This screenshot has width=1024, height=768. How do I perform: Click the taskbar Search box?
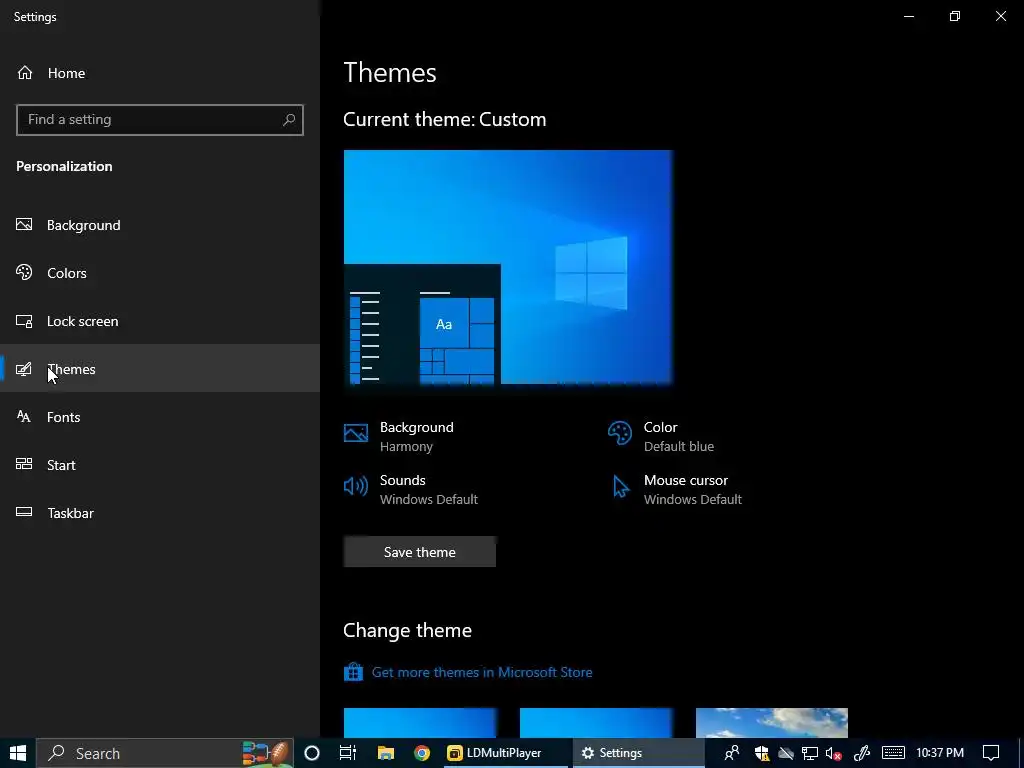[165, 753]
